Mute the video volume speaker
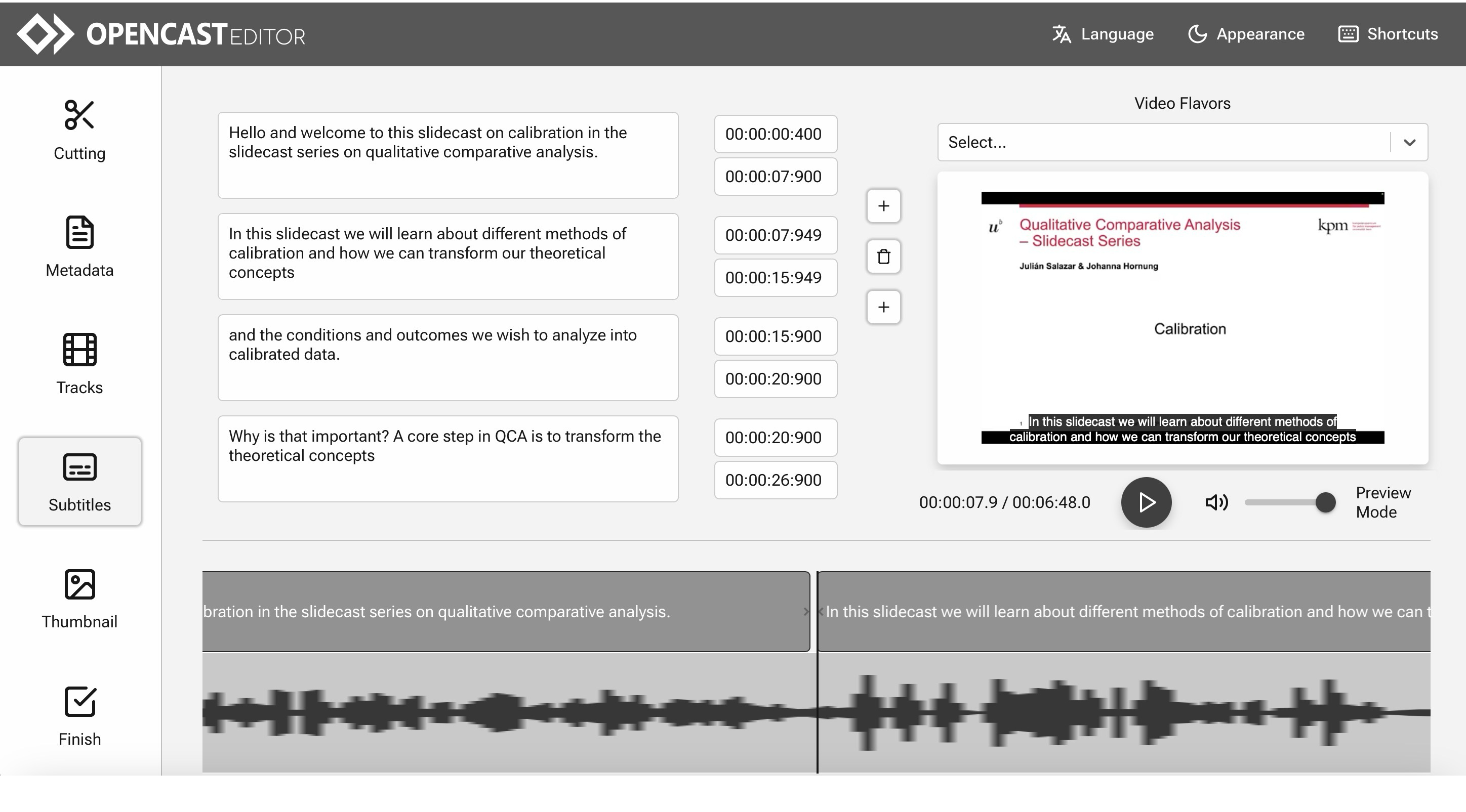The width and height of the screenshot is (1466, 812). point(1216,502)
